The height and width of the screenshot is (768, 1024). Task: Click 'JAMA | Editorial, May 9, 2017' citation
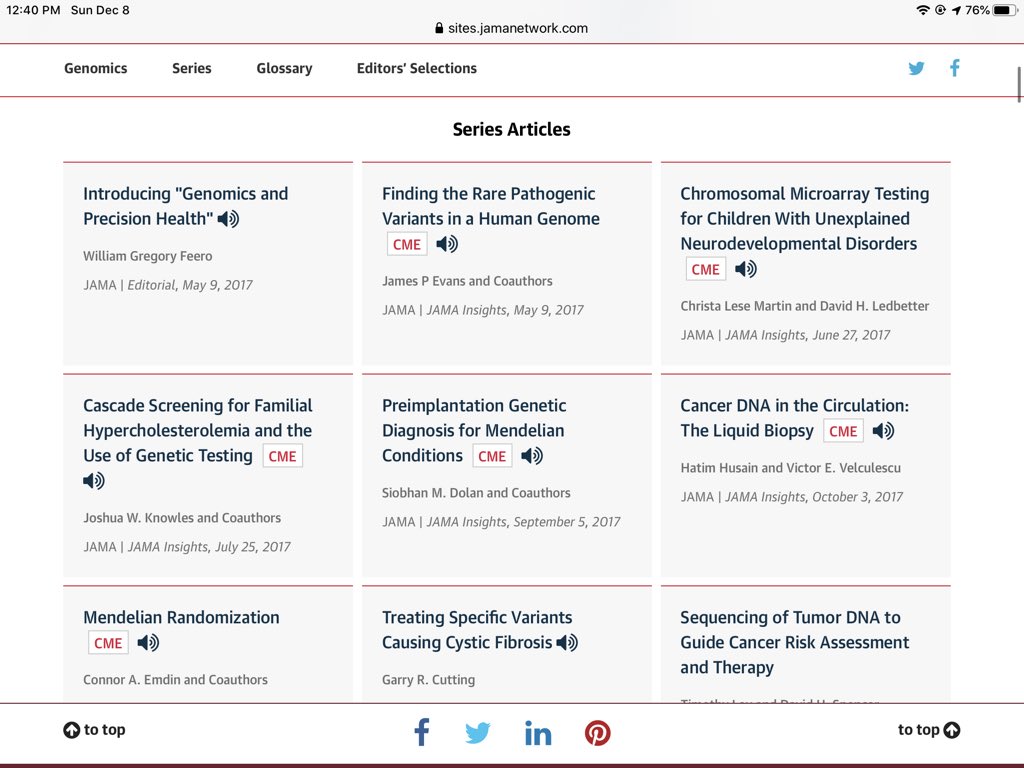point(168,285)
